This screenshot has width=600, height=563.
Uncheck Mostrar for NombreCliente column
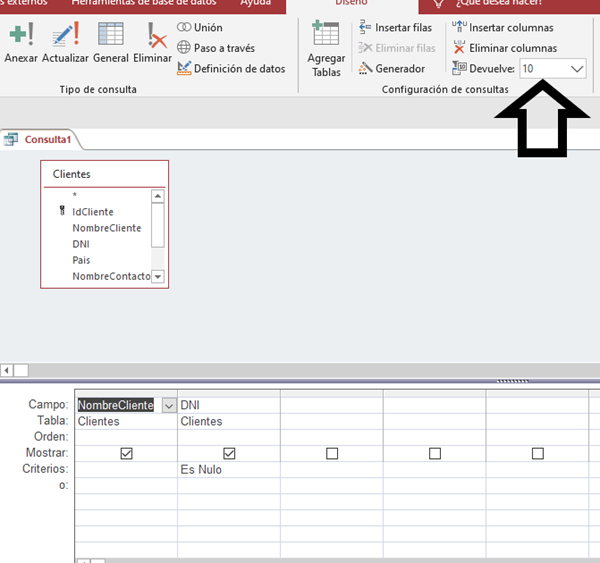tap(126, 453)
